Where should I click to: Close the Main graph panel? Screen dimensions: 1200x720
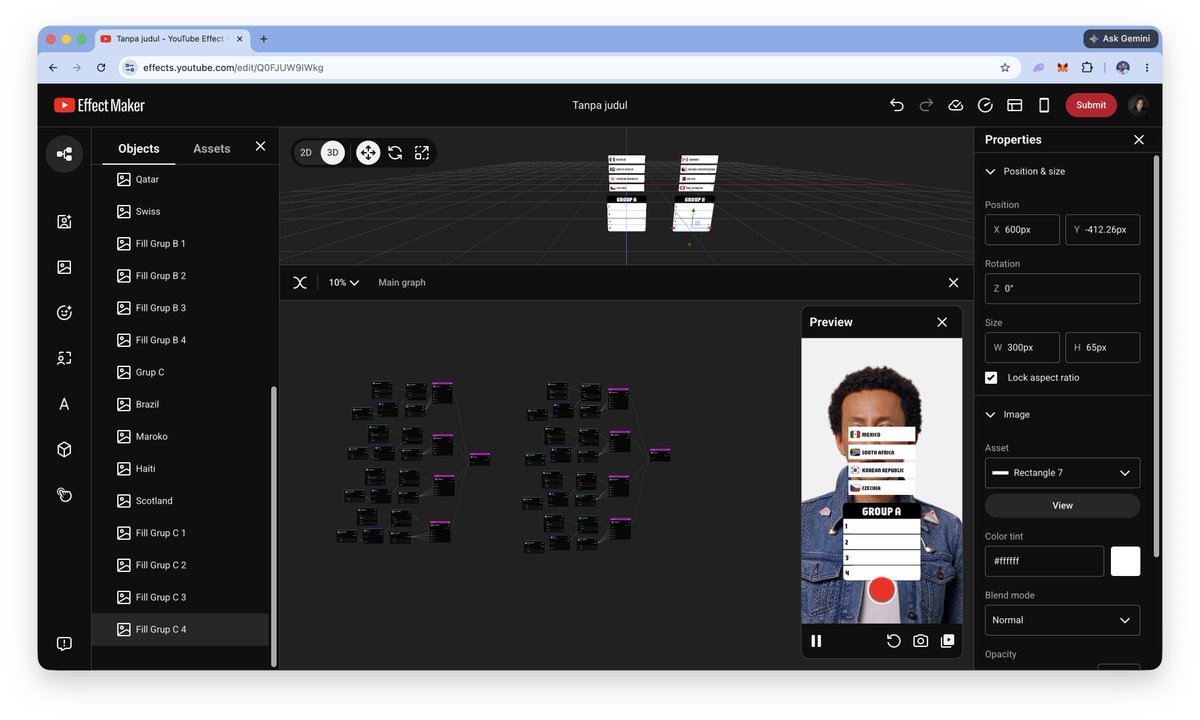953,283
